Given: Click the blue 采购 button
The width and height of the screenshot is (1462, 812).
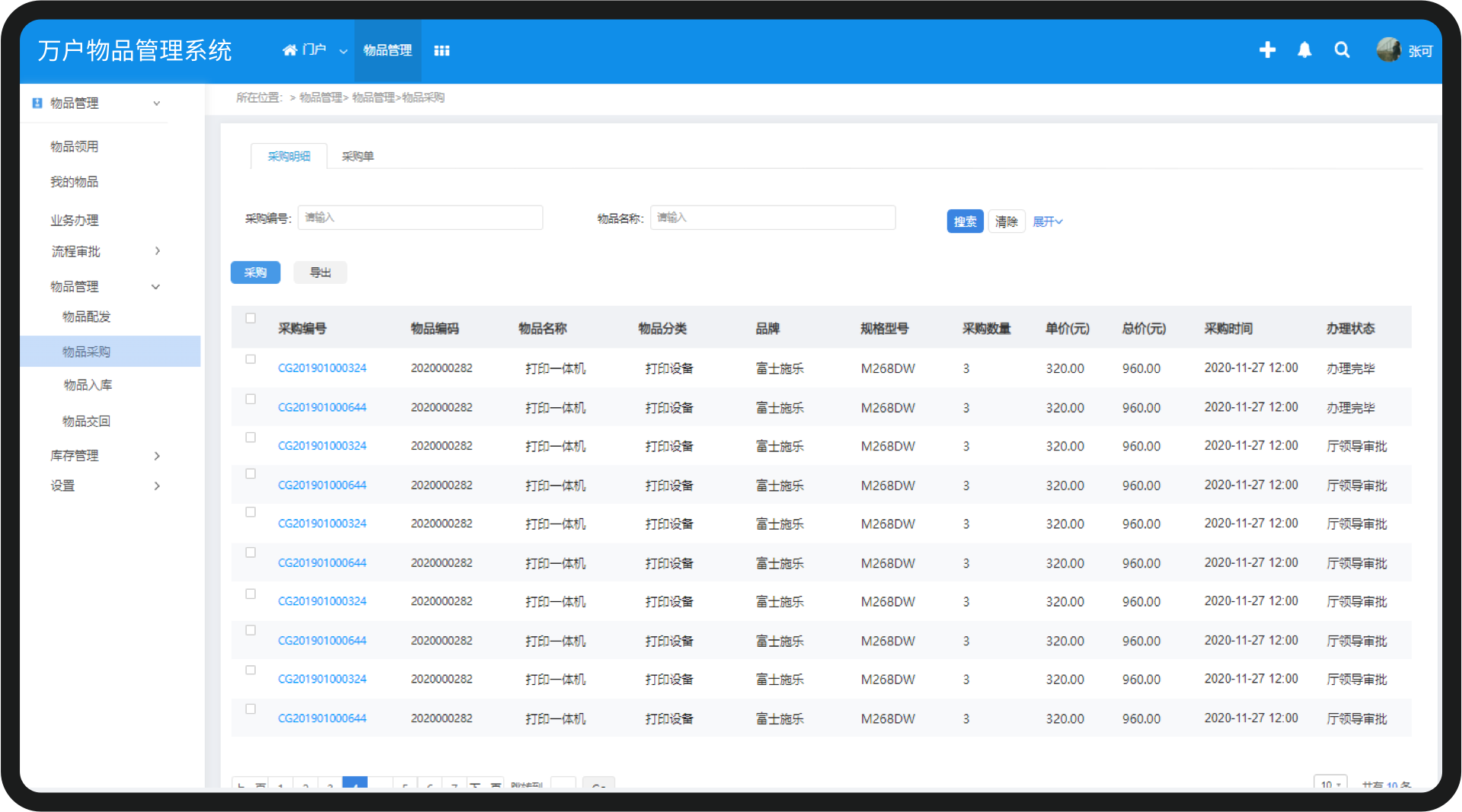Looking at the screenshot, I should click(x=256, y=272).
